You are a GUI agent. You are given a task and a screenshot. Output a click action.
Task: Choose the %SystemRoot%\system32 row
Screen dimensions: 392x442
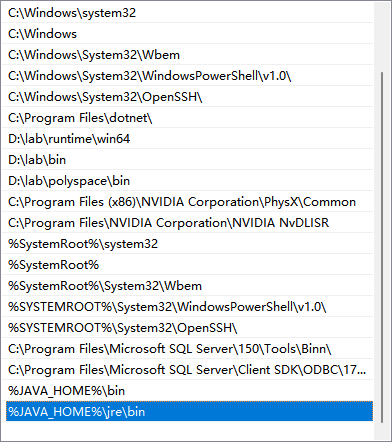(188, 243)
